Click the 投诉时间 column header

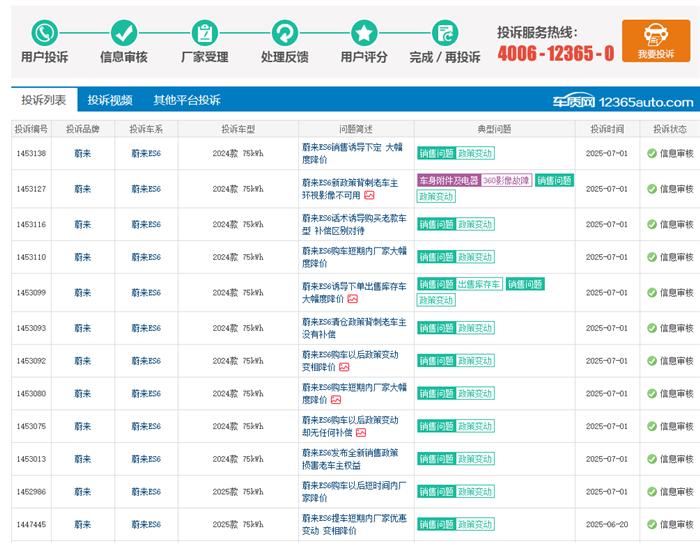[607, 129]
